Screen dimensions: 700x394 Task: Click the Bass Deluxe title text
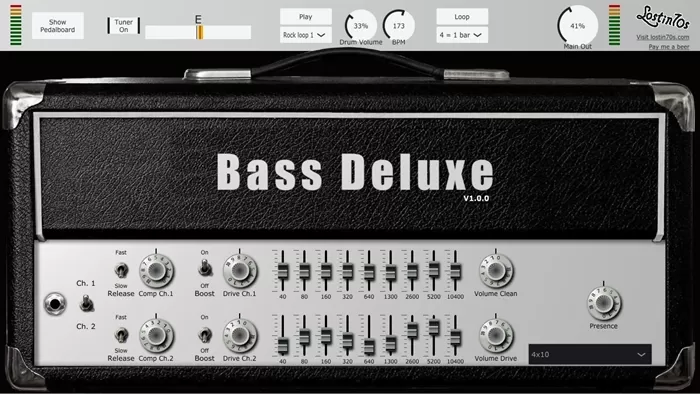[355, 172]
